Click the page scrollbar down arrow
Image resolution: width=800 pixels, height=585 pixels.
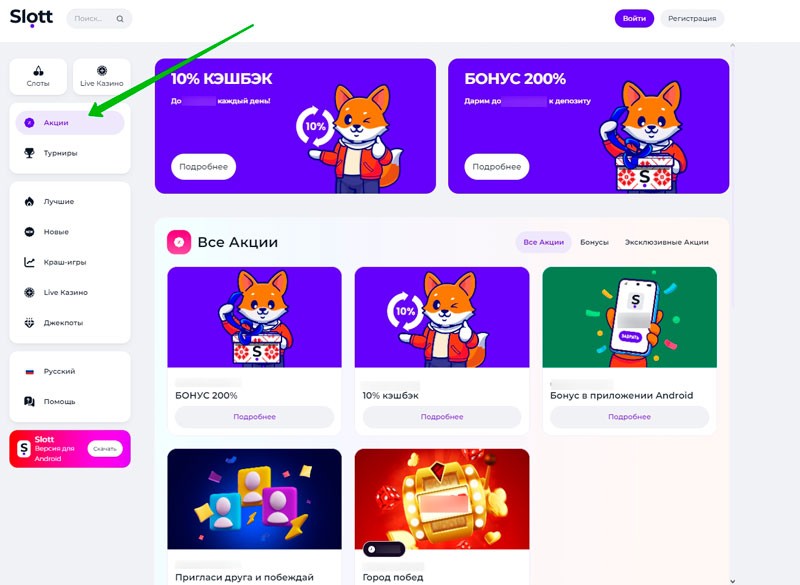click(733, 581)
